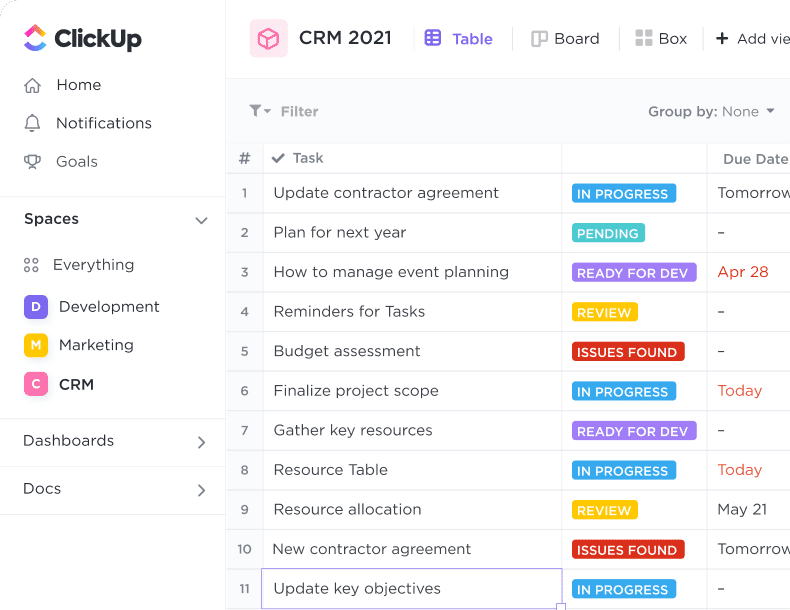Click task Update contractor agreement
The height and width of the screenshot is (610, 790).
[x=386, y=193]
